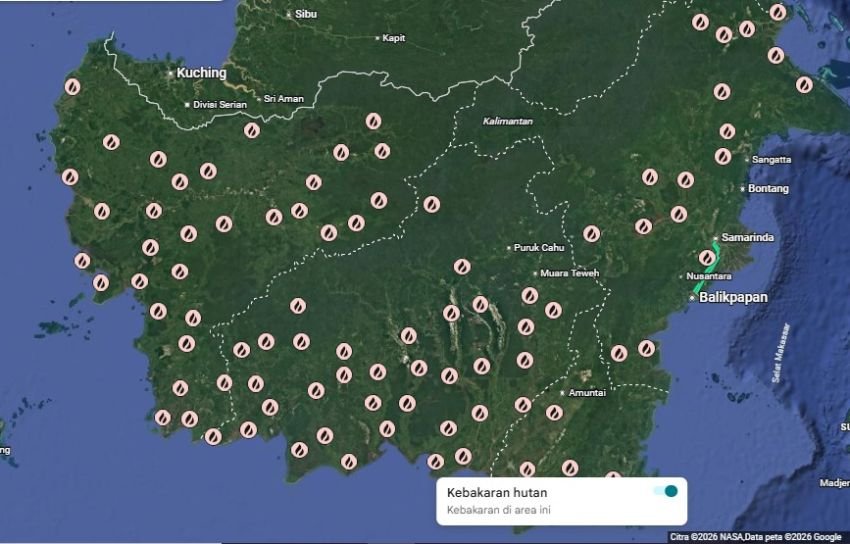Click the Bontang place label
This screenshot has height=544, width=850.
coord(768,189)
